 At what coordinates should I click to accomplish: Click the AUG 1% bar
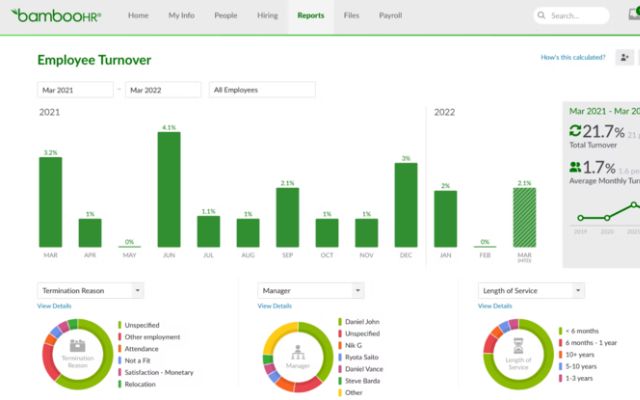(x=248, y=233)
